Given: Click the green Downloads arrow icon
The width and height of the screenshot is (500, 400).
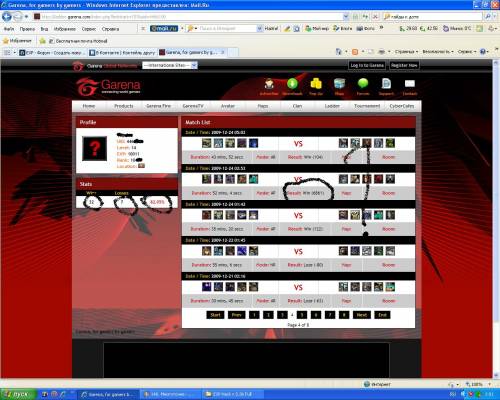Looking at the screenshot, I should (x=292, y=84).
